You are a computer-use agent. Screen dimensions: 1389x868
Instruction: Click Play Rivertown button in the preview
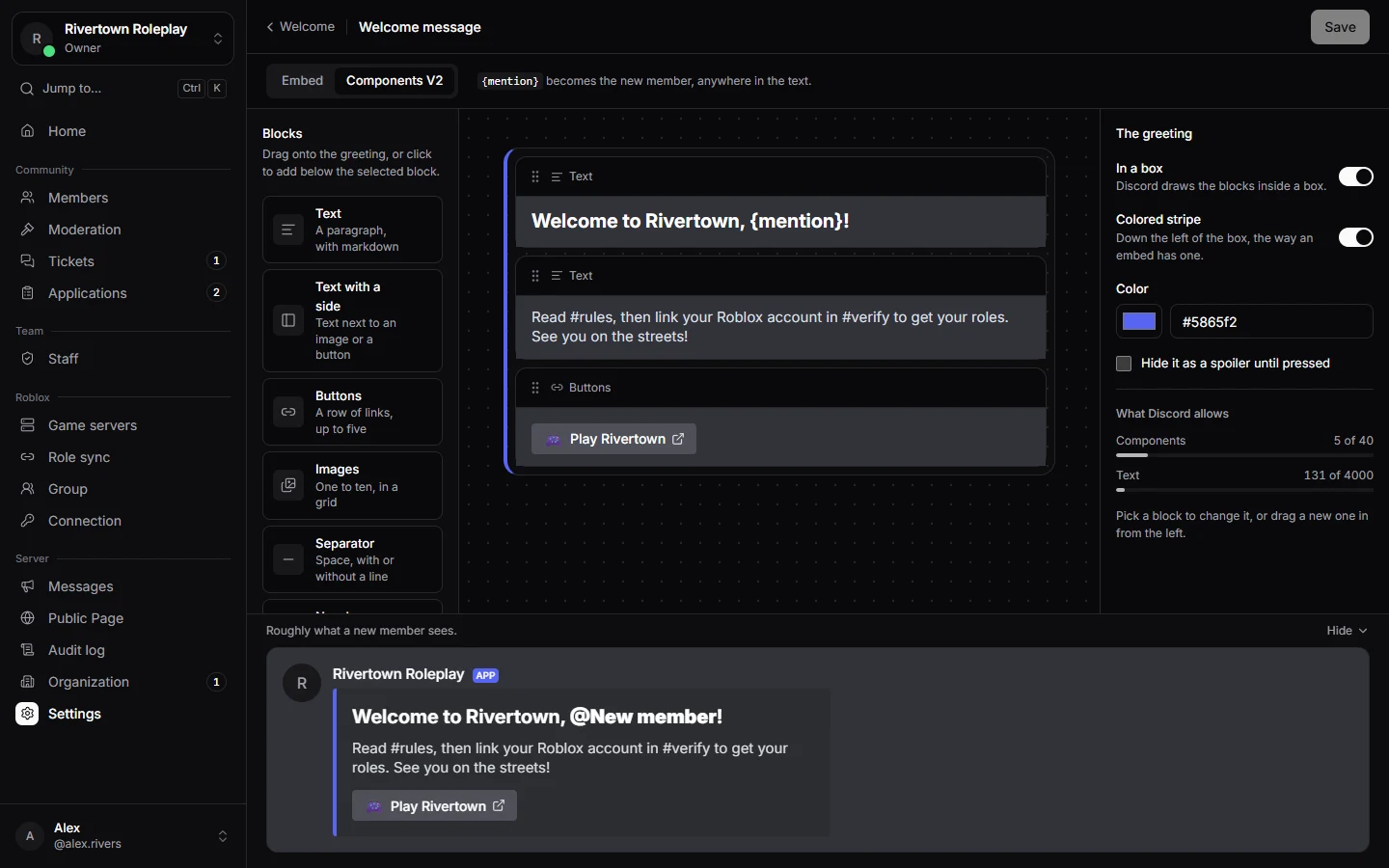pyautogui.click(x=434, y=806)
